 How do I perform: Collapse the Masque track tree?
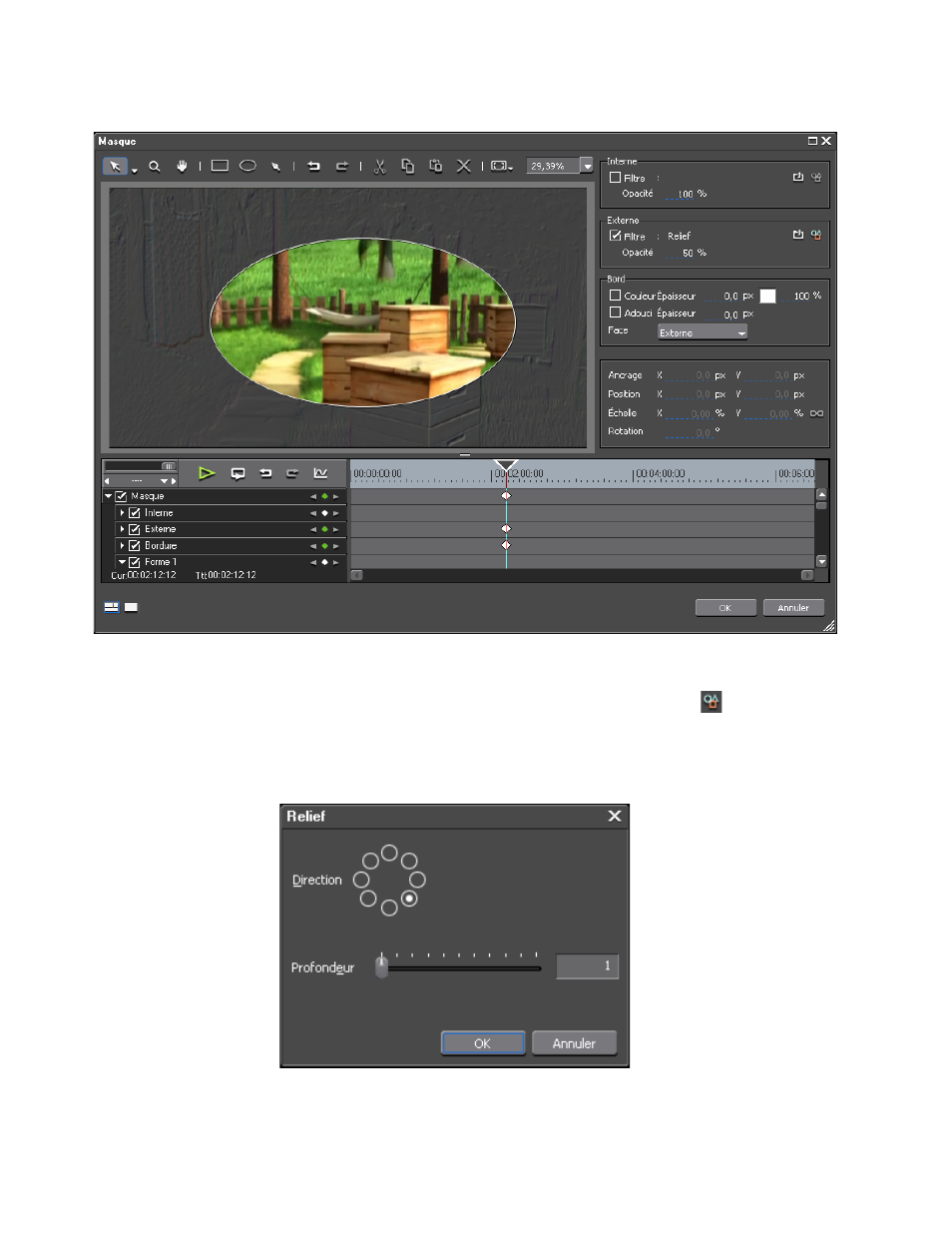tap(108, 496)
